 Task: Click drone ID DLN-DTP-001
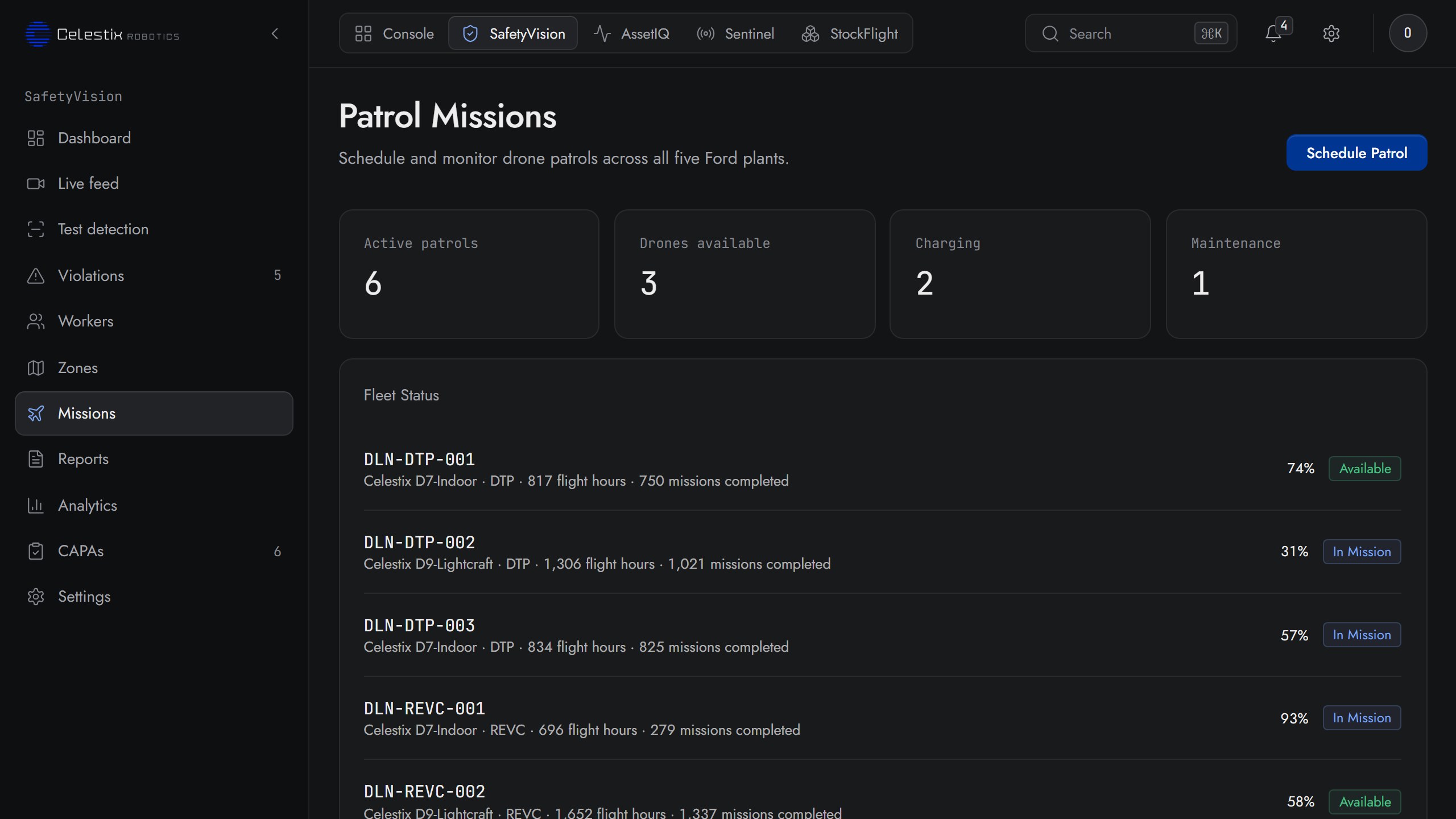419,459
